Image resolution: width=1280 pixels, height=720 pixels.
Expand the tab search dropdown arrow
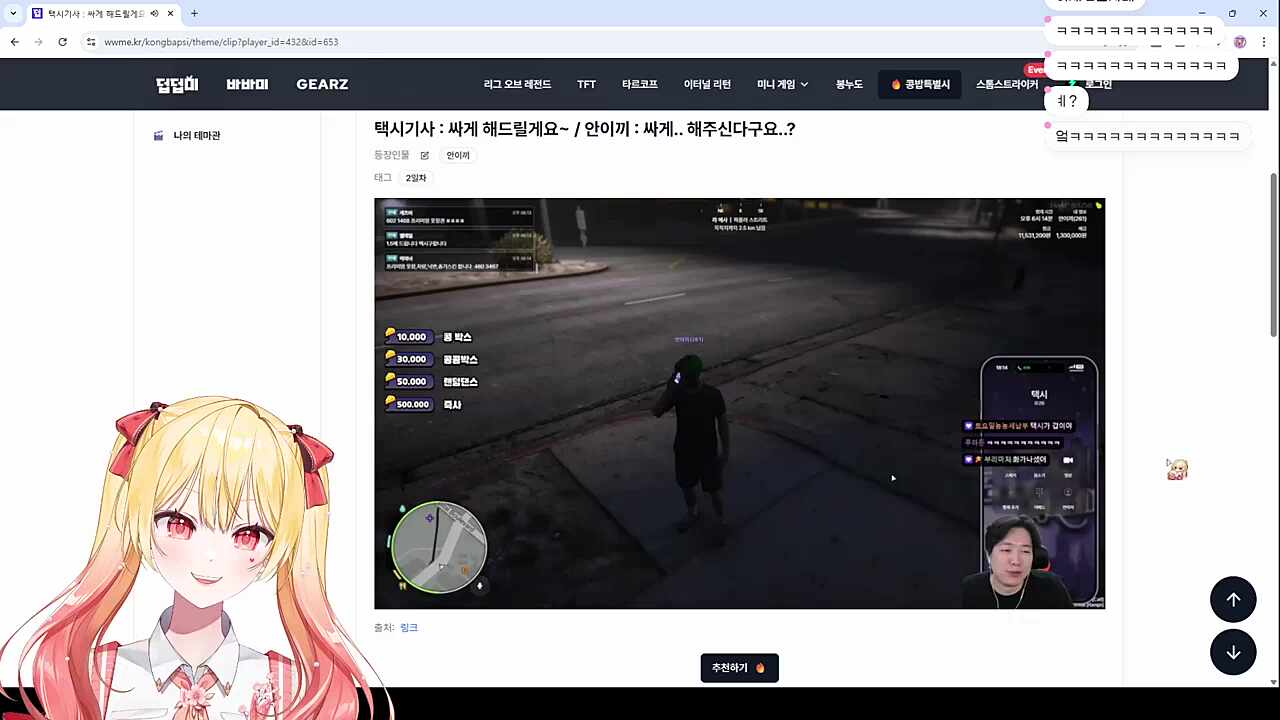tap(13, 13)
